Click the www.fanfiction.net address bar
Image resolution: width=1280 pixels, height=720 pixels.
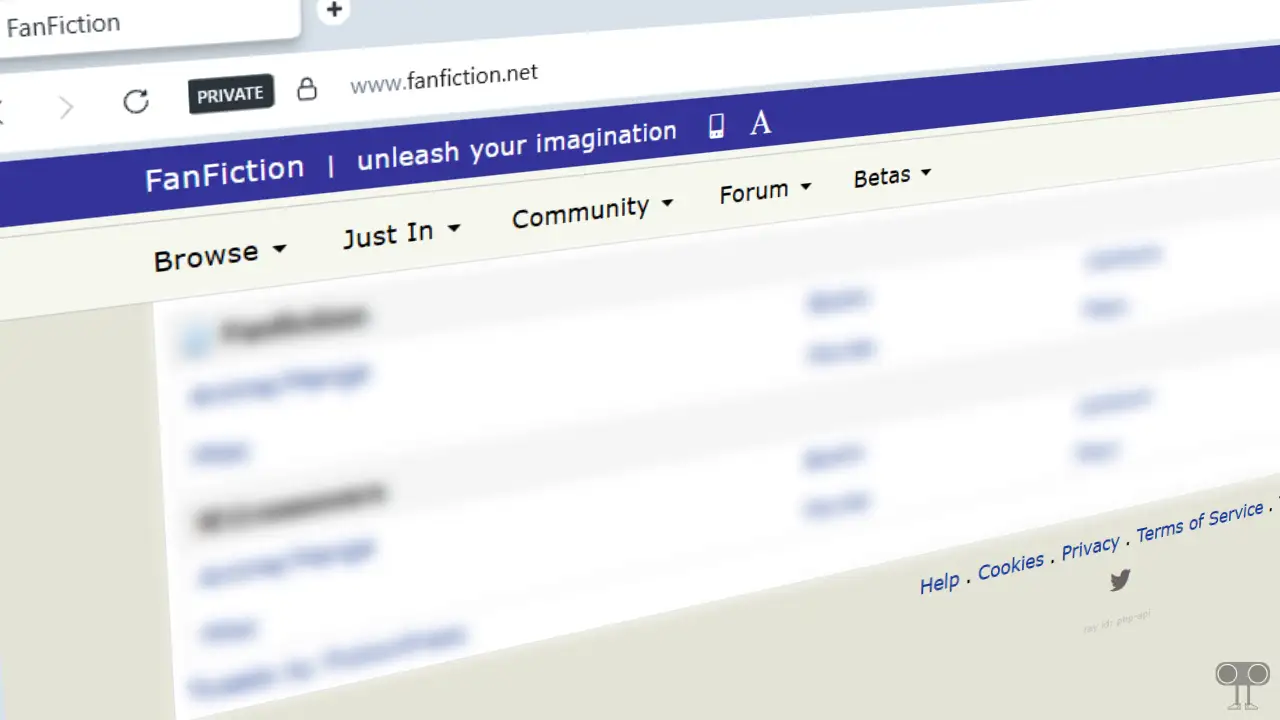[444, 79]
